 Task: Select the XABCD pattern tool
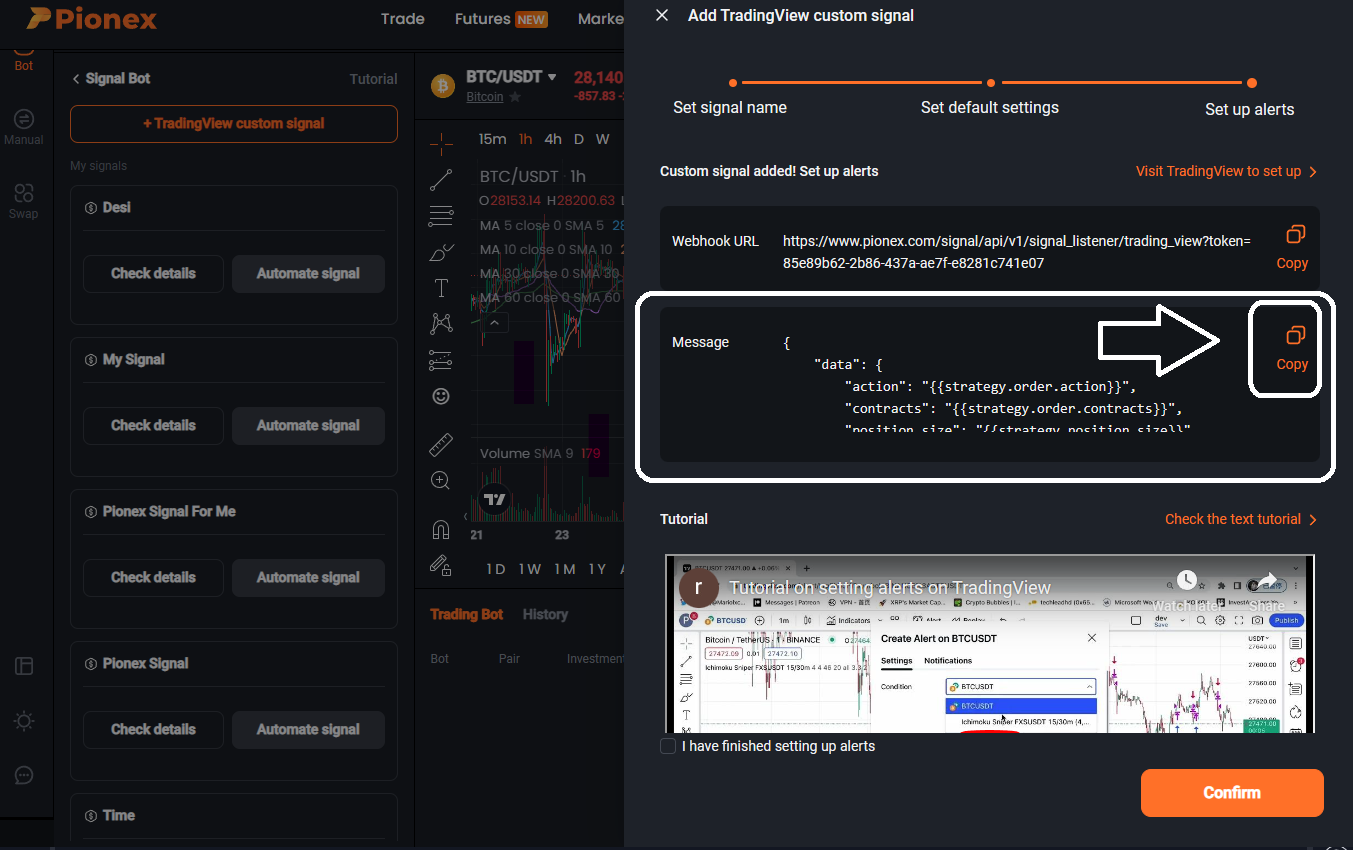440,323
